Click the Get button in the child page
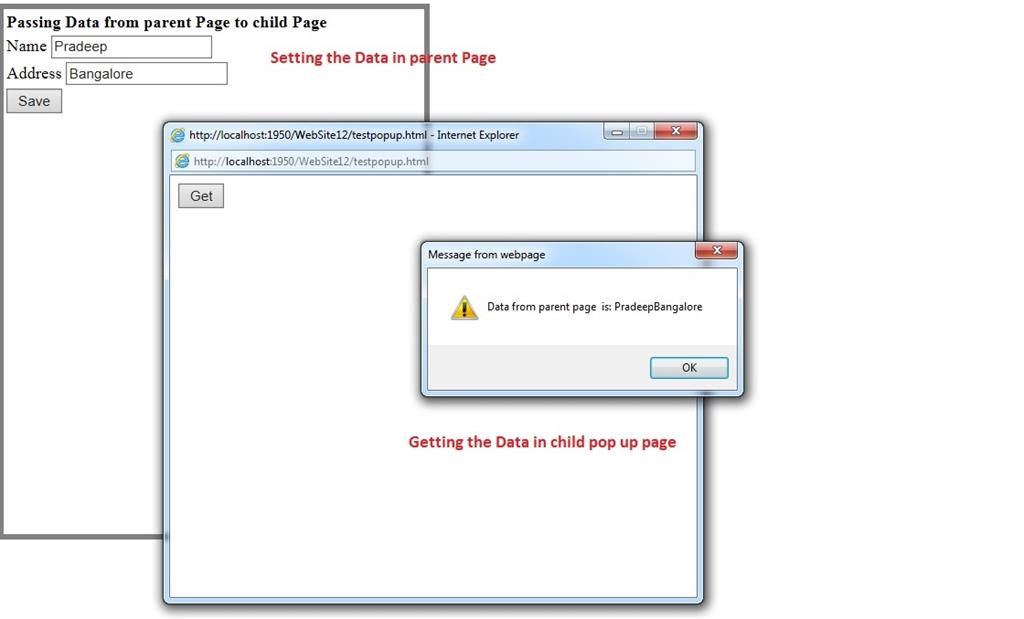Image resolution: width=1024 pixels, height=619 pixels. [200, 196]
